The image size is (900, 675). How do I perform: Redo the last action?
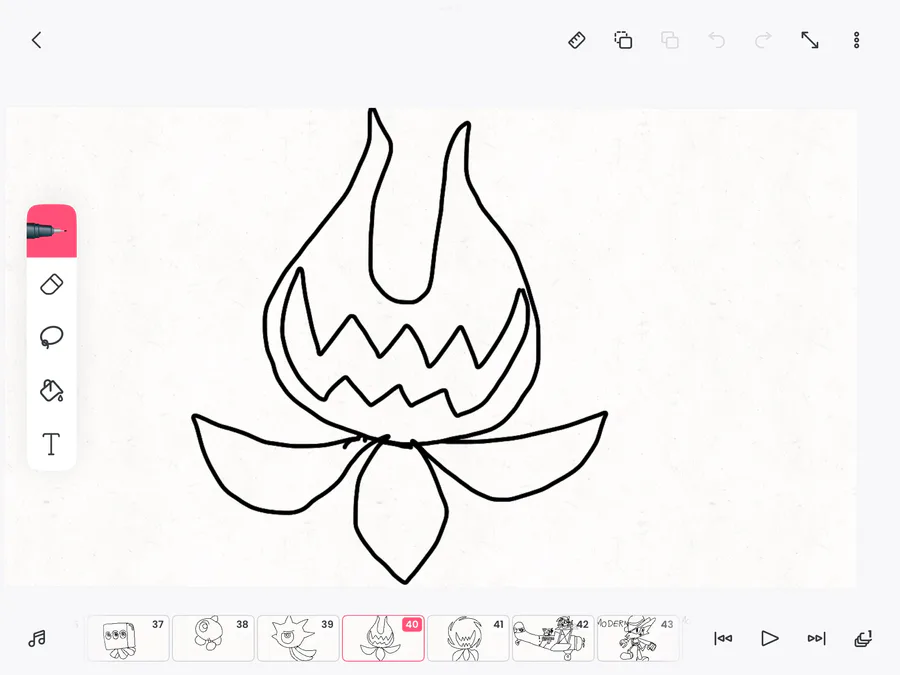coord(763,40)
